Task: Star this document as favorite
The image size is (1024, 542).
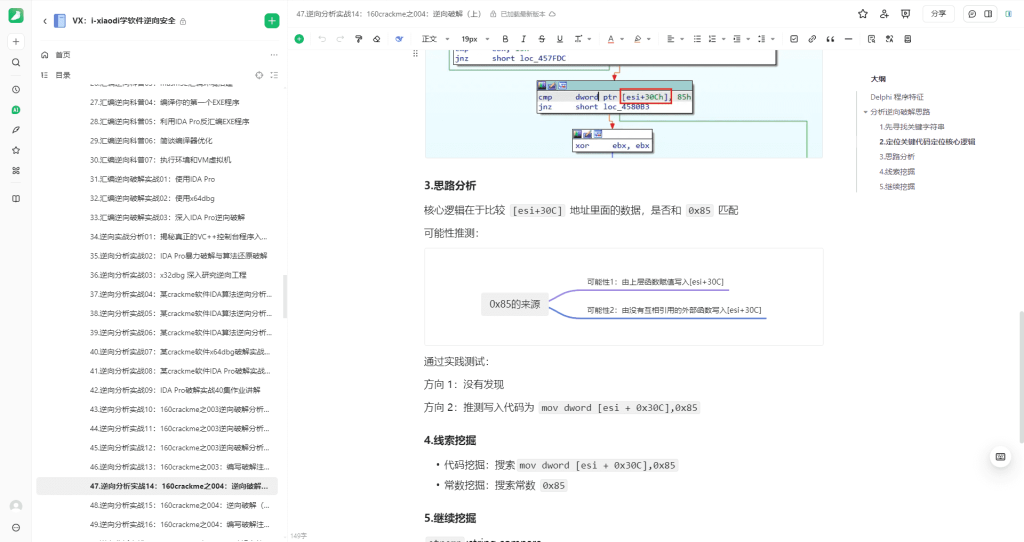Action: point(863,14)
